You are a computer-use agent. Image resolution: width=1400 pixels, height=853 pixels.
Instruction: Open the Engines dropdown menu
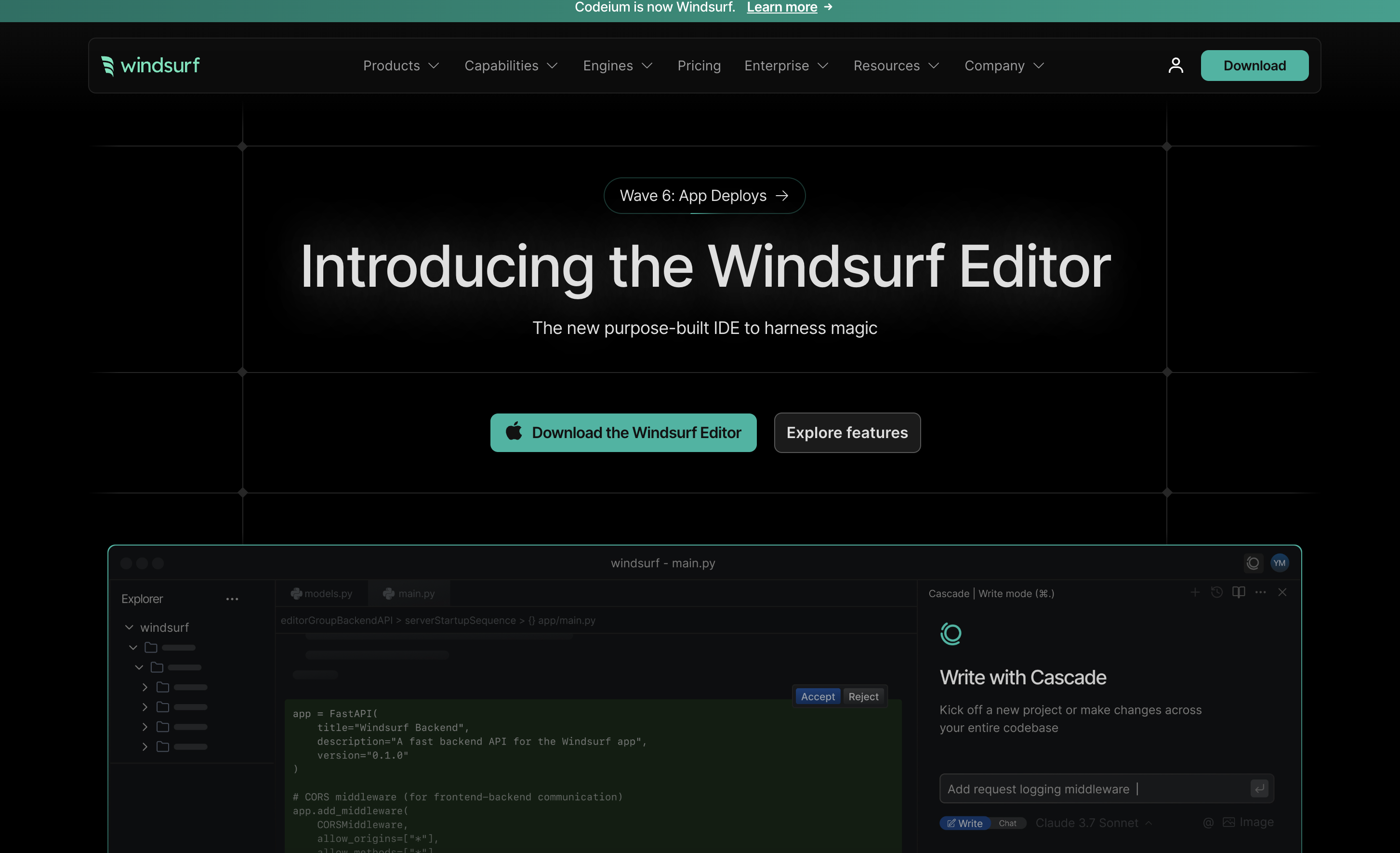coord(618,66)
